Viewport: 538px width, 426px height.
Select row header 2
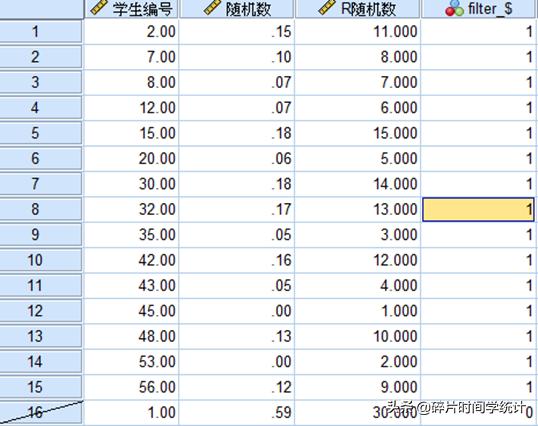tap(41, 57)
